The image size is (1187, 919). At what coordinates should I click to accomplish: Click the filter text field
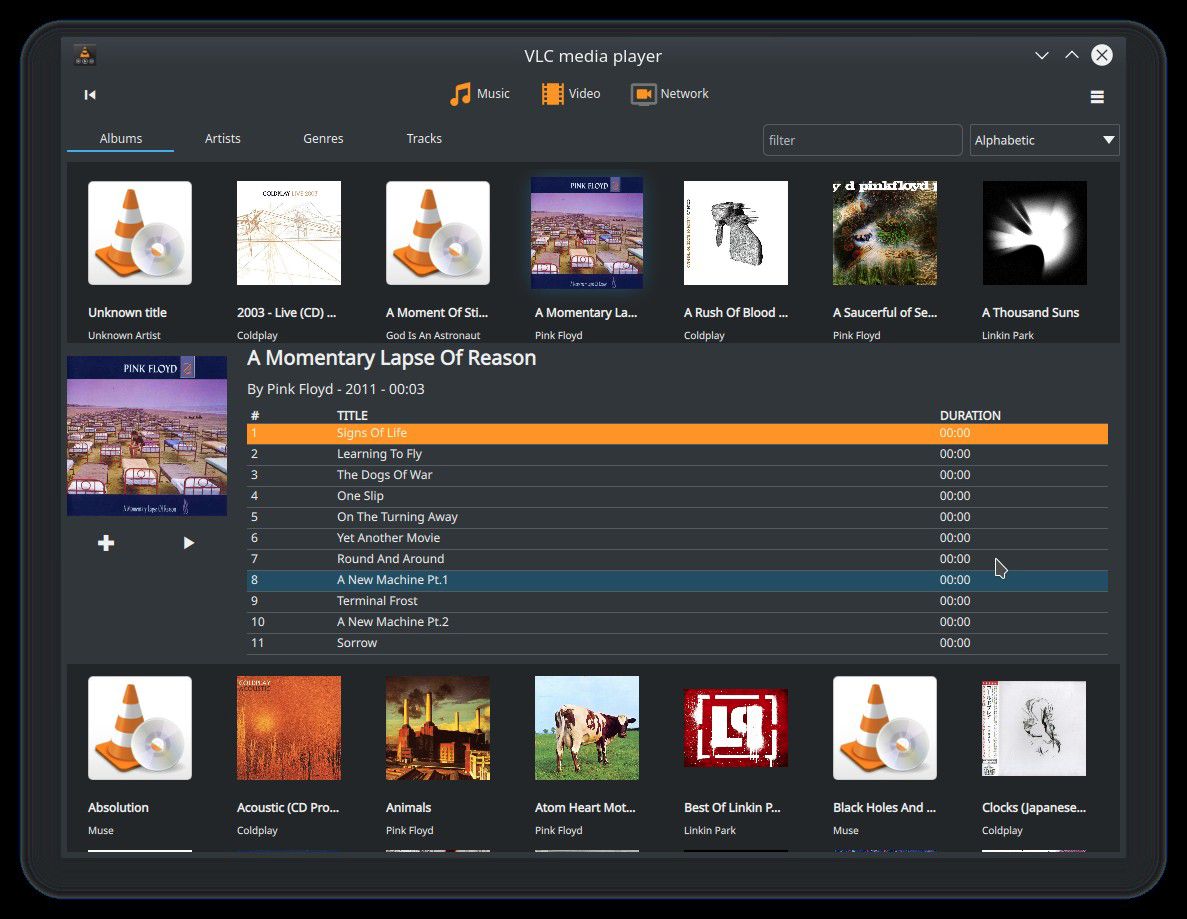point(862,140)
